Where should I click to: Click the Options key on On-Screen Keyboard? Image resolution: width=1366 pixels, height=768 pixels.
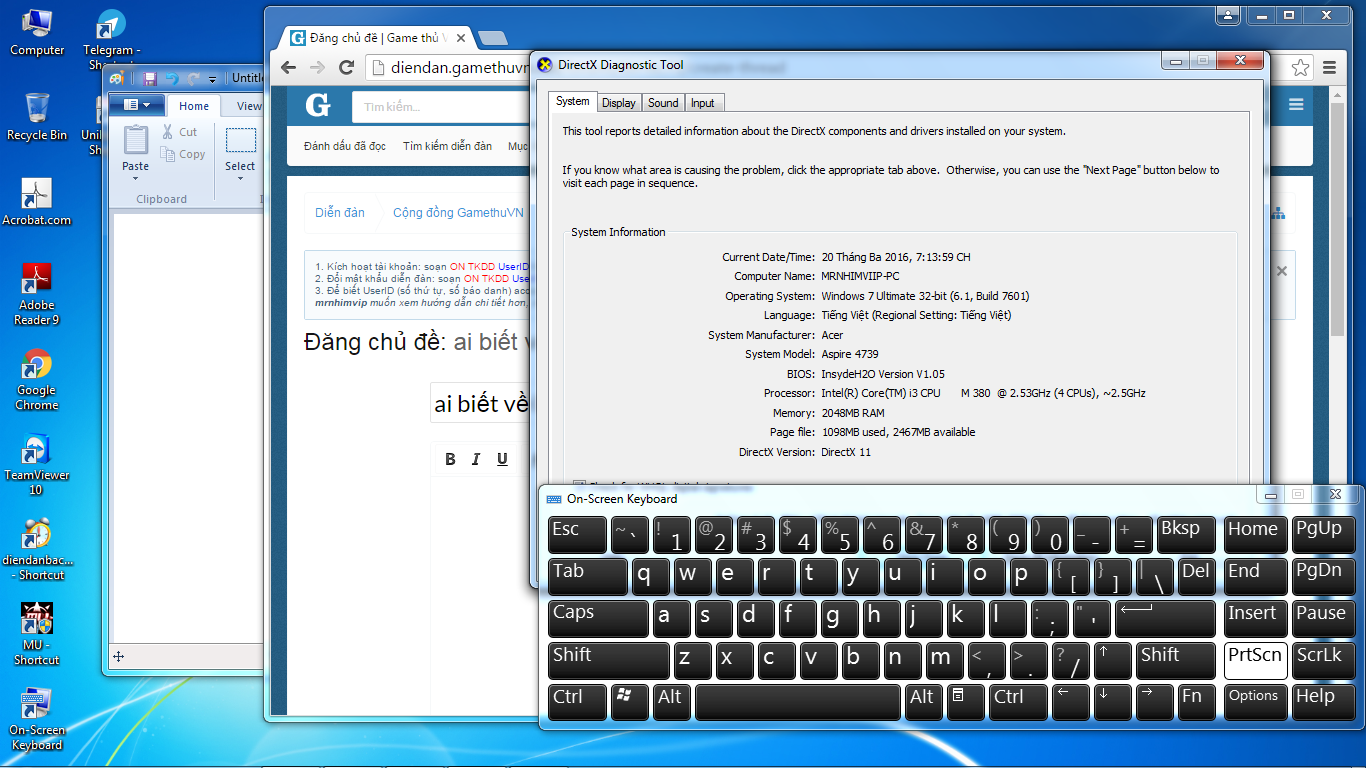1254,702
